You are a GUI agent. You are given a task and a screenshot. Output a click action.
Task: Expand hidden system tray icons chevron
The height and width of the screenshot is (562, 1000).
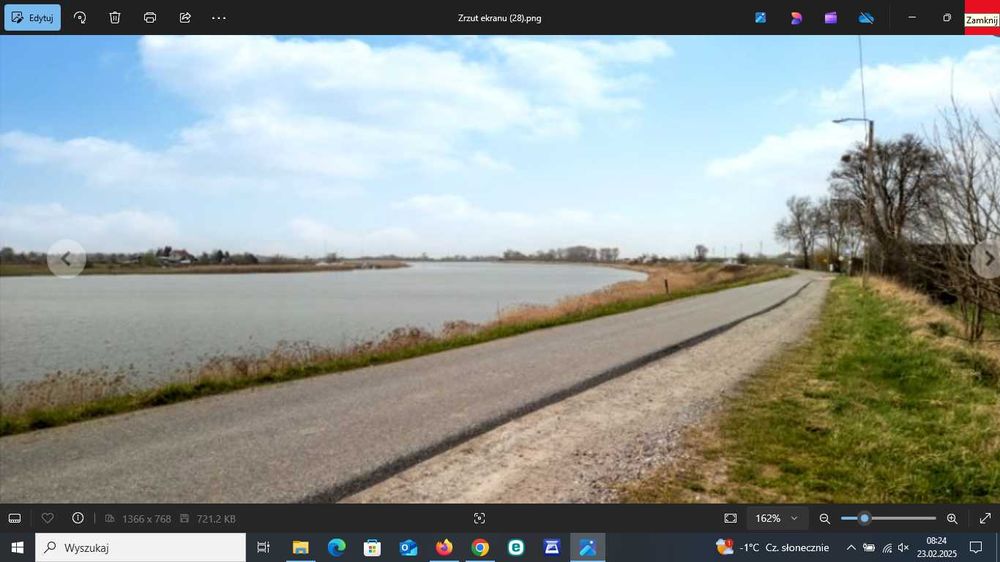(x=851, y=547)
